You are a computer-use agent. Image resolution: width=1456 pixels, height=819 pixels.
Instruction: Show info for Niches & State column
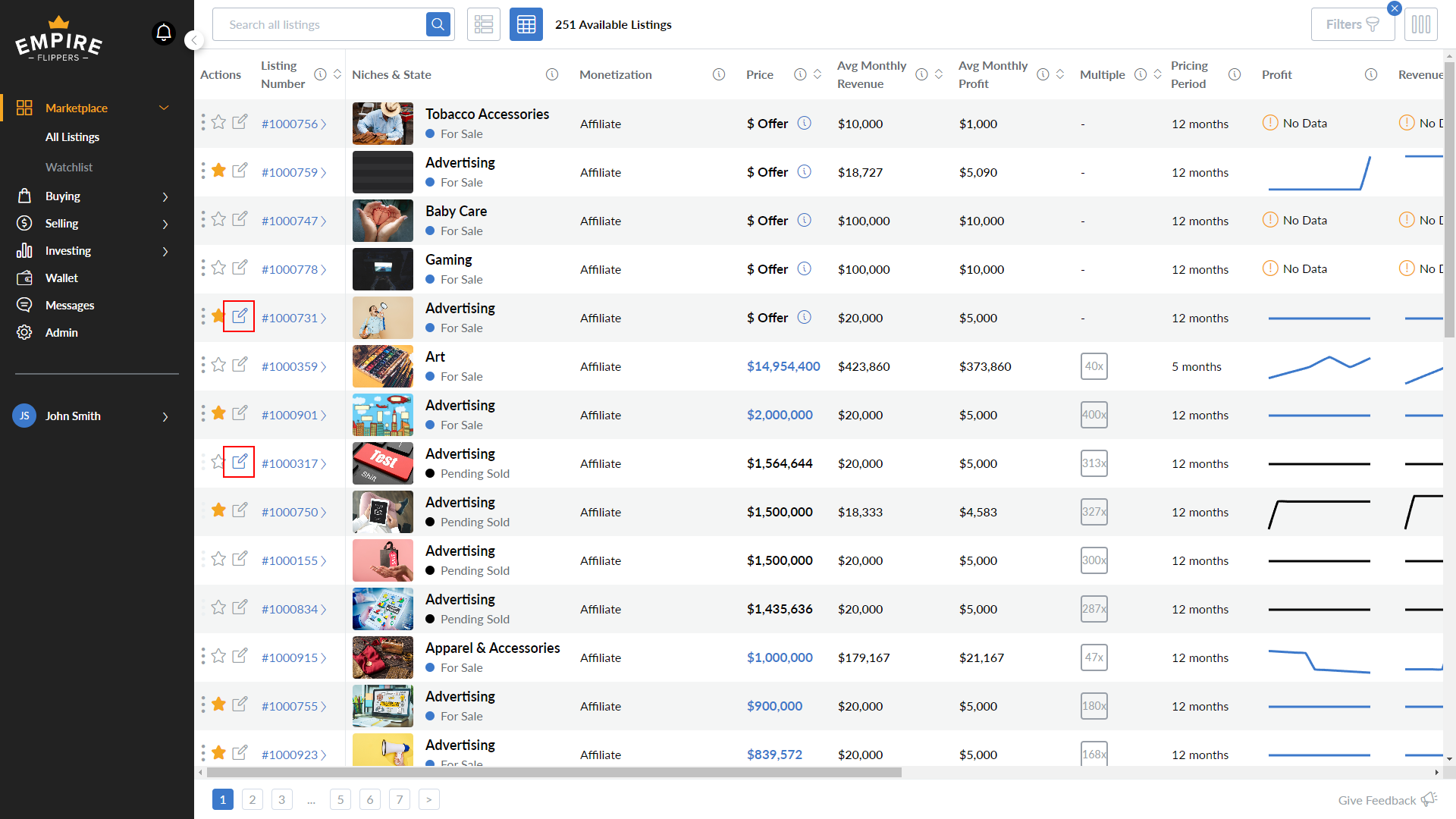pyautogui.click(x=552, y=74)
